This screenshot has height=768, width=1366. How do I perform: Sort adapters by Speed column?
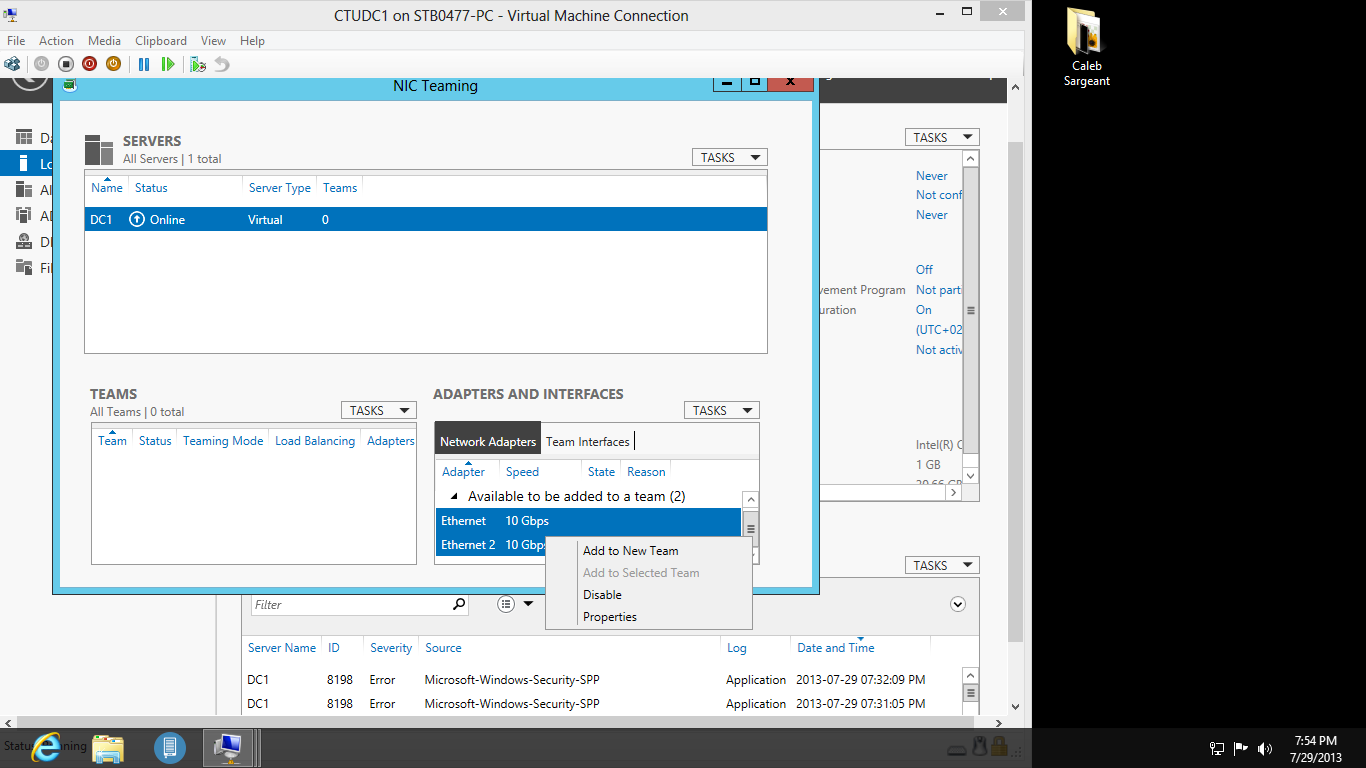(x=522, y=472)
